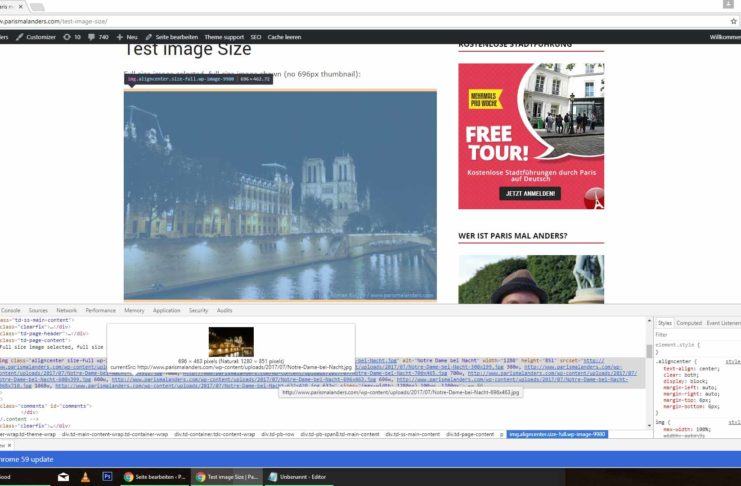The width and height of the screenshot is (741, 486).
Task: Click the highlighted img.aligncenter breadcrumb
Action: coord(557,434)
